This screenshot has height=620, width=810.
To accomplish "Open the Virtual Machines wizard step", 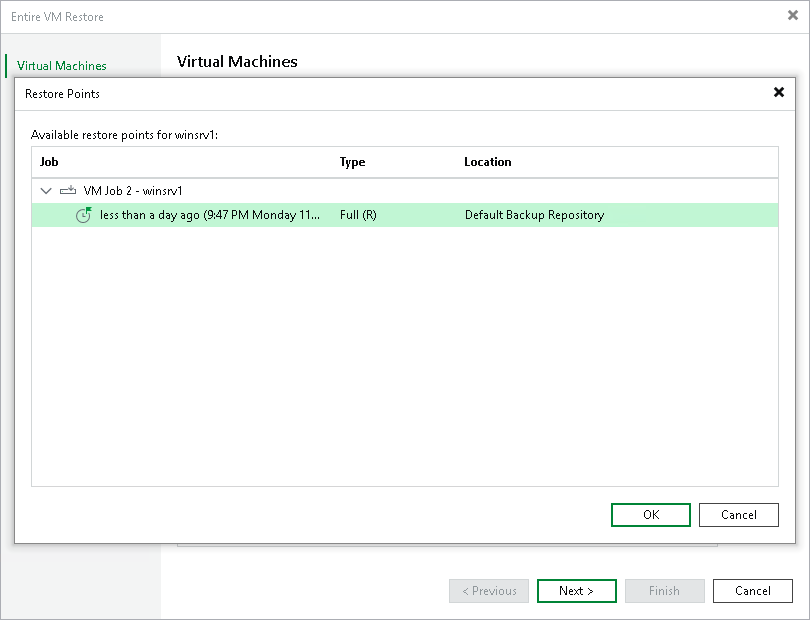I will (62, 66).
